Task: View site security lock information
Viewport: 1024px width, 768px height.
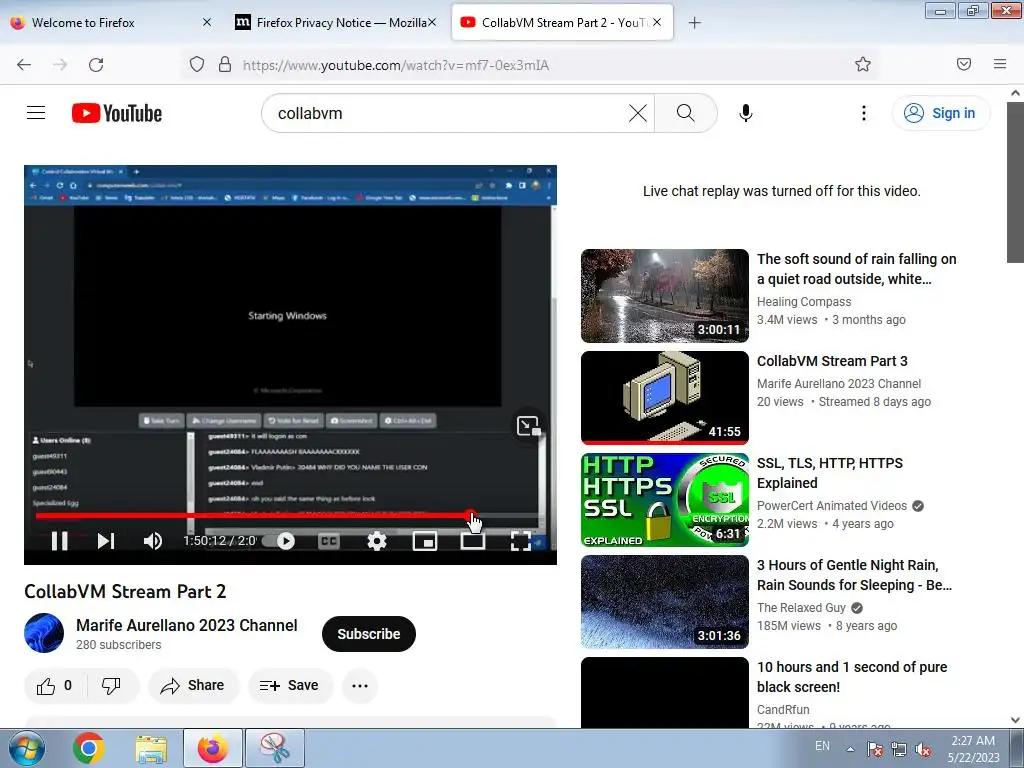Action: tap(225, 65)
